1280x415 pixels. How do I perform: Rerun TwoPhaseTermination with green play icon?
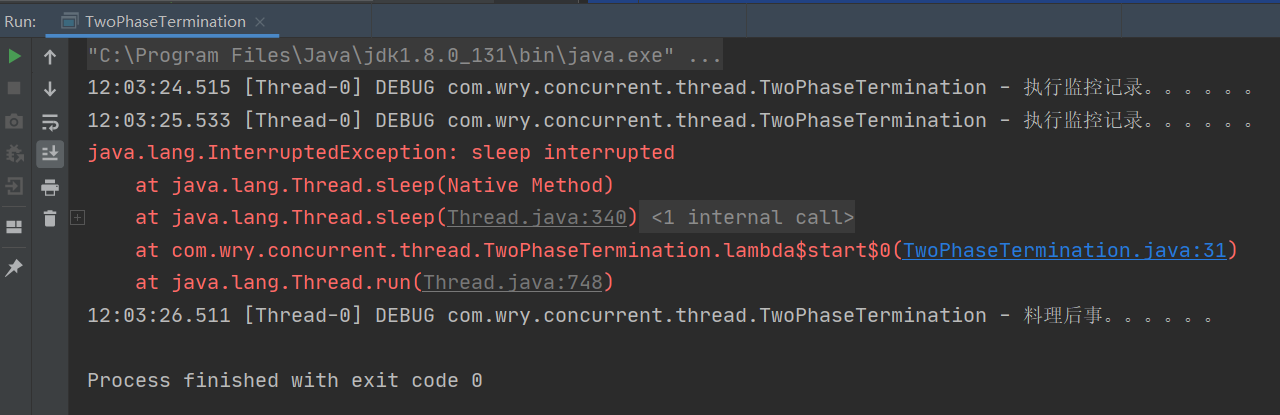pos(14,57)
